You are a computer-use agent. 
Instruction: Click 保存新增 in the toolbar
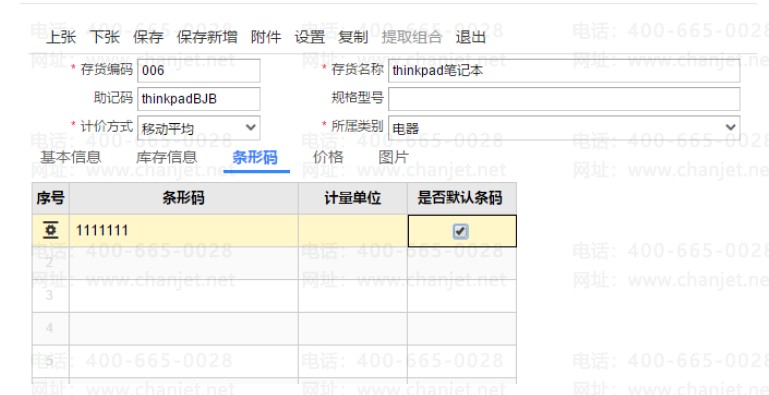(207, 37)
